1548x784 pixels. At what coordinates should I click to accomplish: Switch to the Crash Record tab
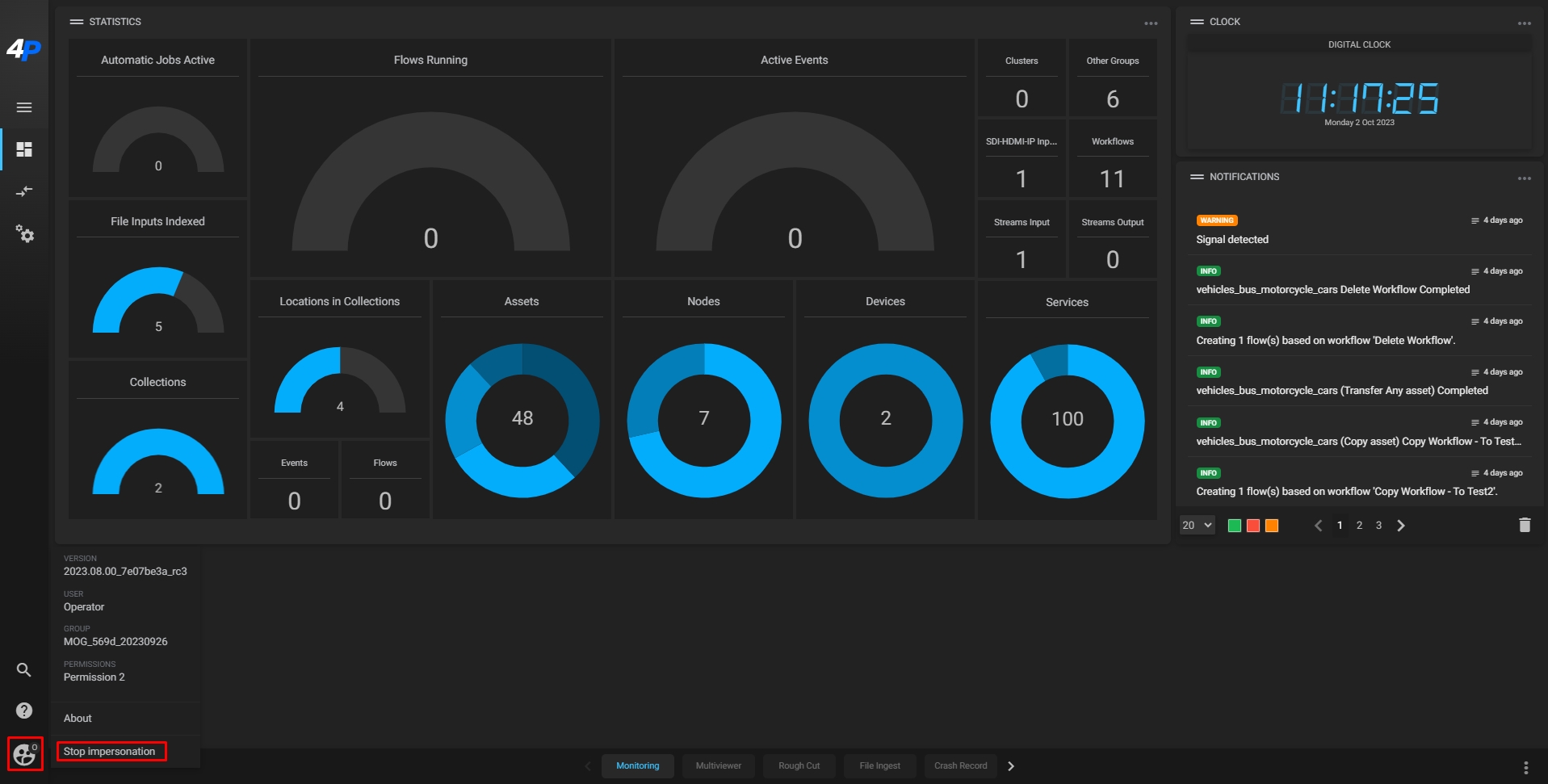(961, 766)
